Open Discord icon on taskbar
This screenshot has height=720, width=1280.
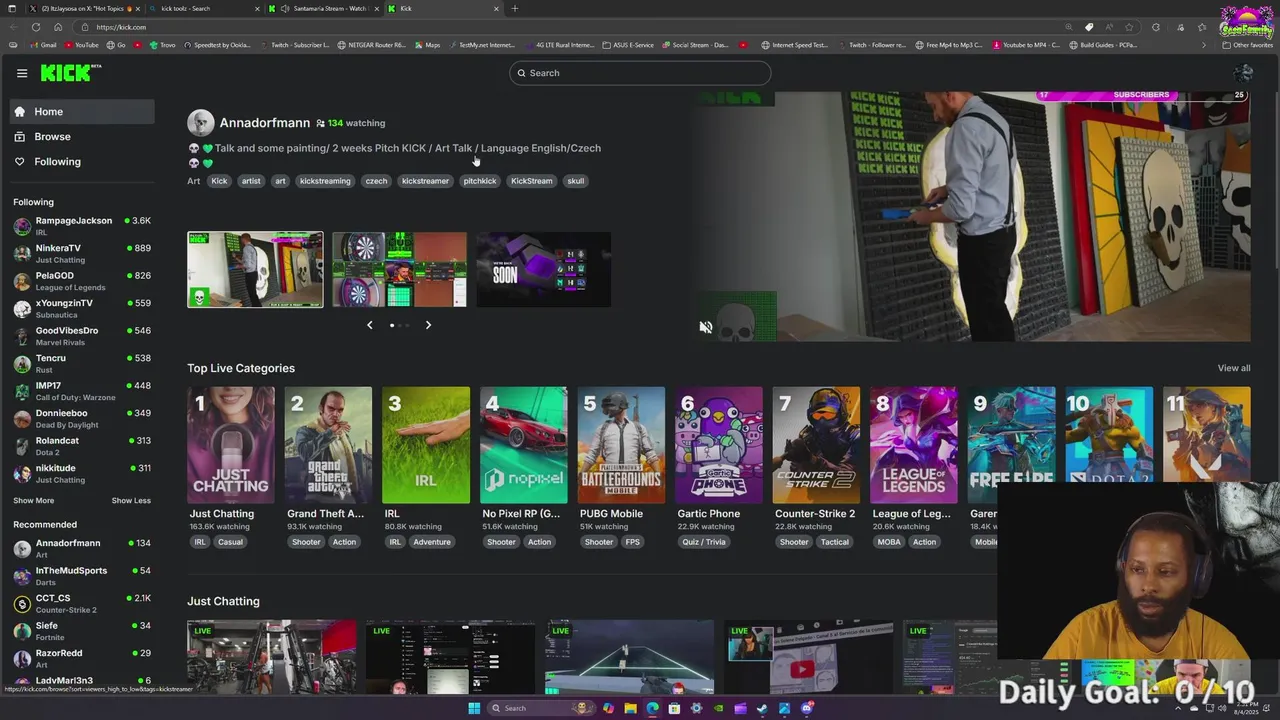point(807,708)
